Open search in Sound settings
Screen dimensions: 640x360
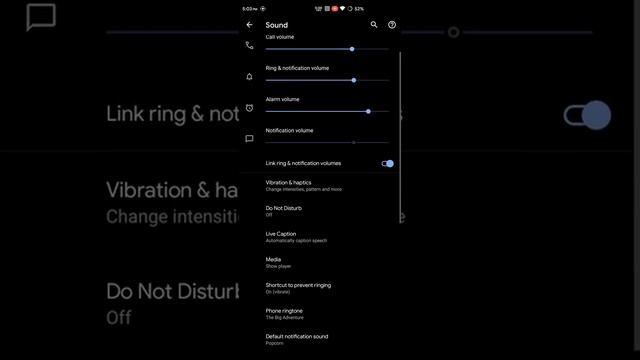coord(373,25)
